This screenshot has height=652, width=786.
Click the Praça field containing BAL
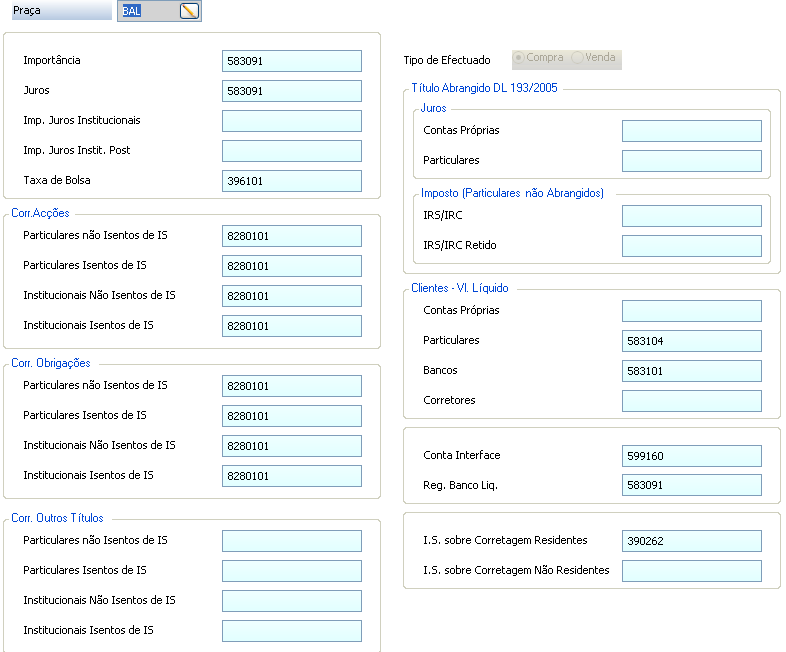[159, 11]
